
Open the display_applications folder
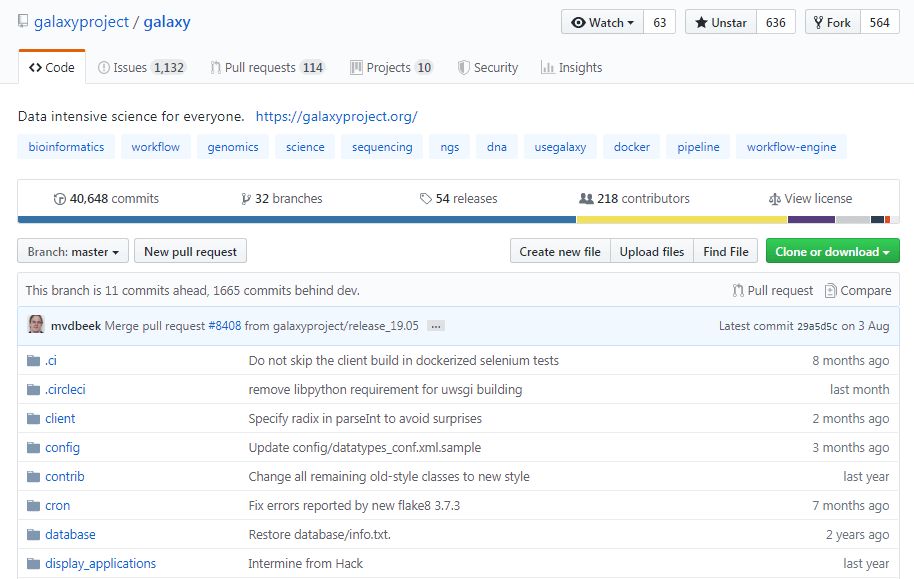click(x=100, y=564)
